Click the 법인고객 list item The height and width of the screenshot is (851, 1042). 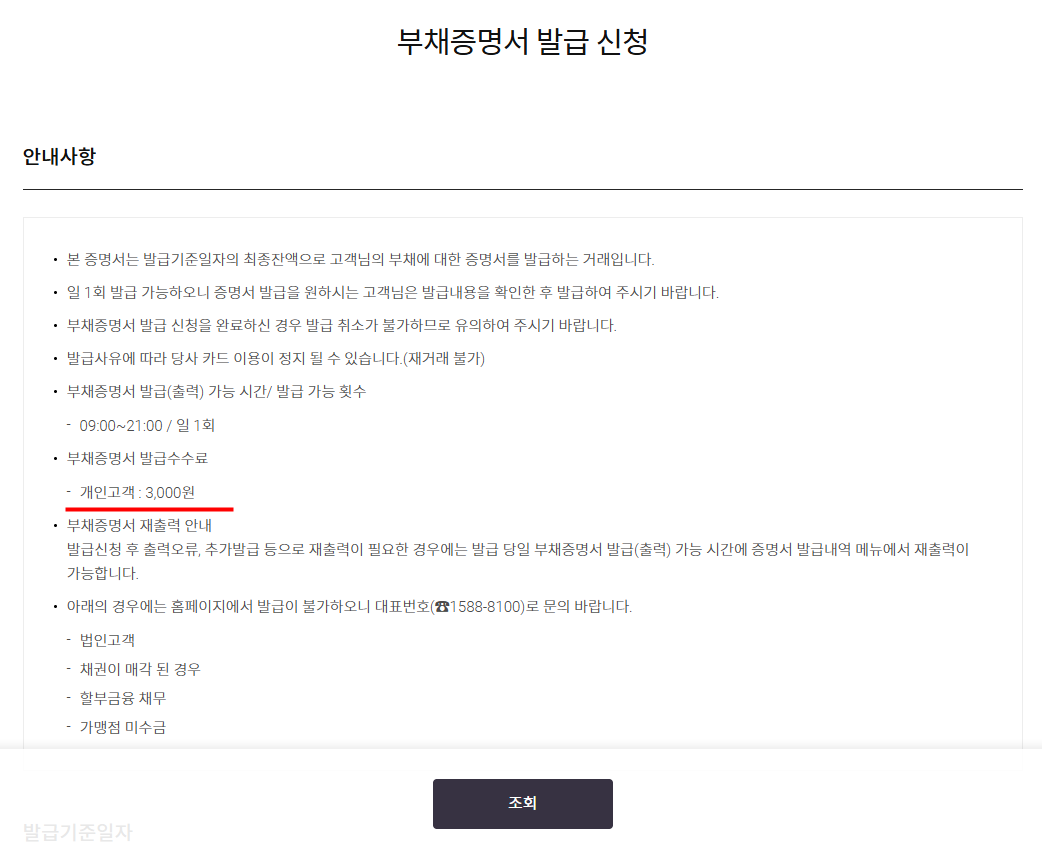[107, 640]
